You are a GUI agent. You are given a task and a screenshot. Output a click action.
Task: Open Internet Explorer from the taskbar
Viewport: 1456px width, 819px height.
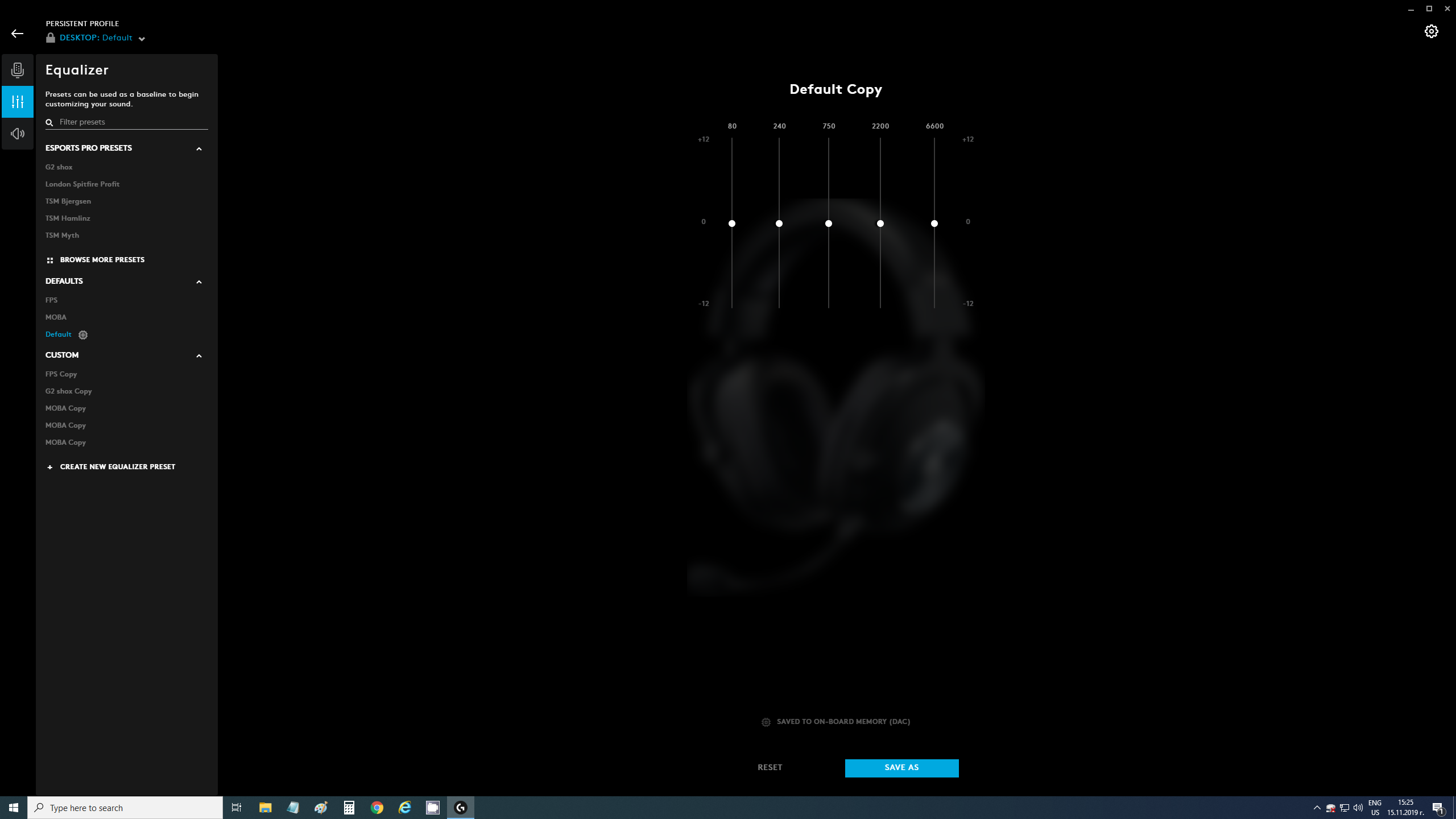click(405, 808)
